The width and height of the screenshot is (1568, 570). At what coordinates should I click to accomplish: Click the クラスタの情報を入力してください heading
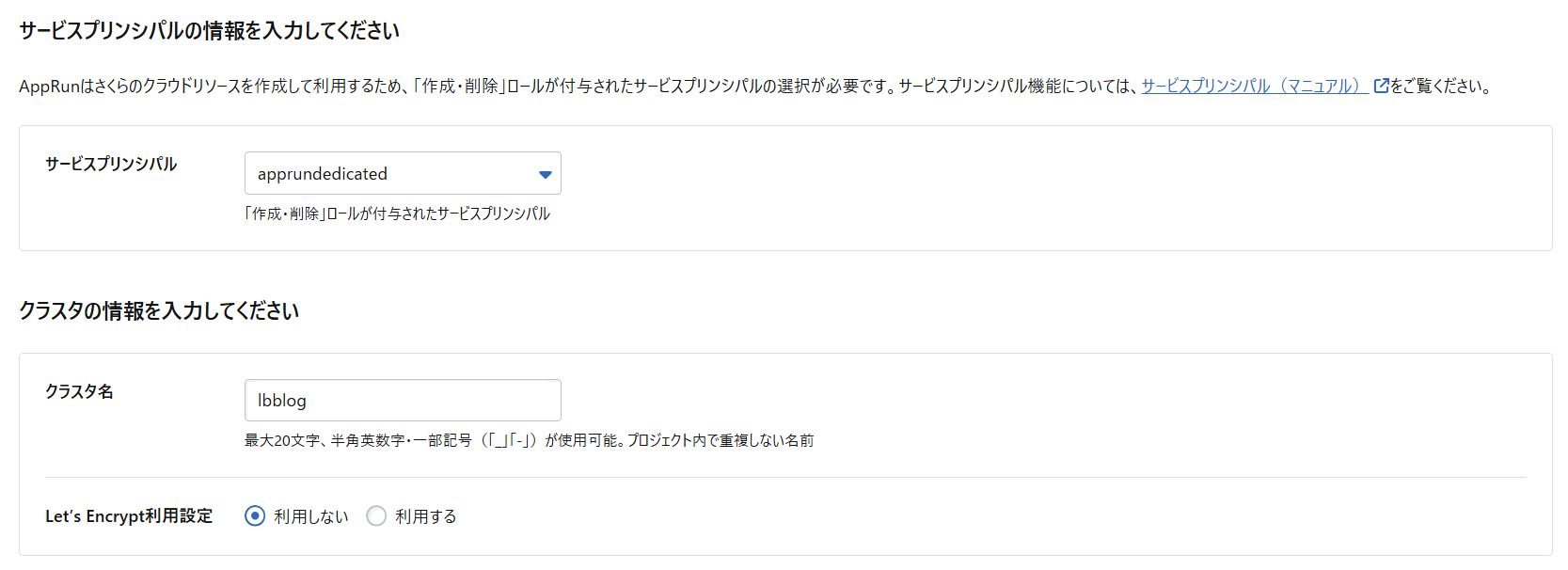(x=159, y=311)
